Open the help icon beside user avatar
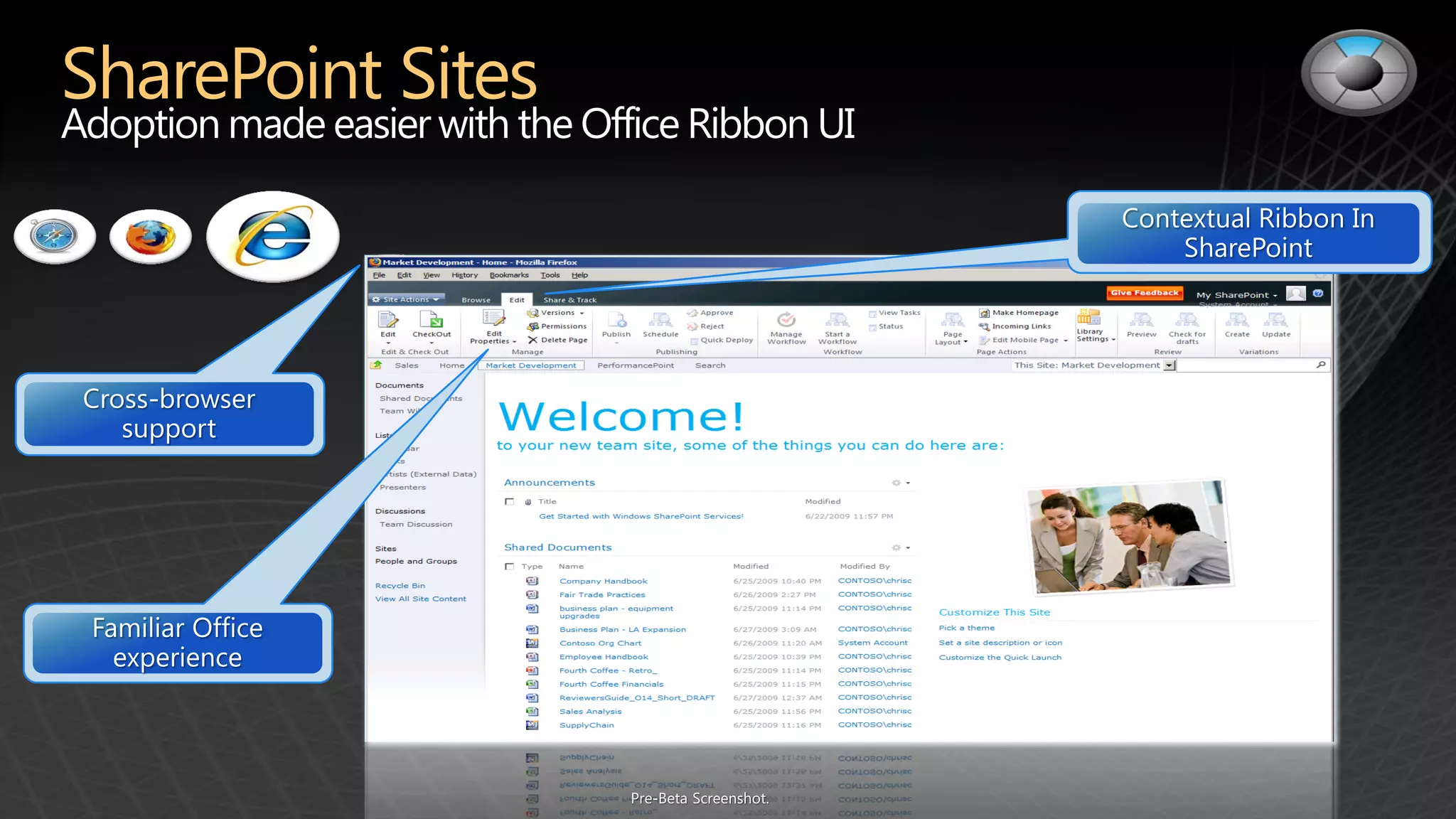The height and width of the screenshot is (819, 1456). tap(1318, 294)
